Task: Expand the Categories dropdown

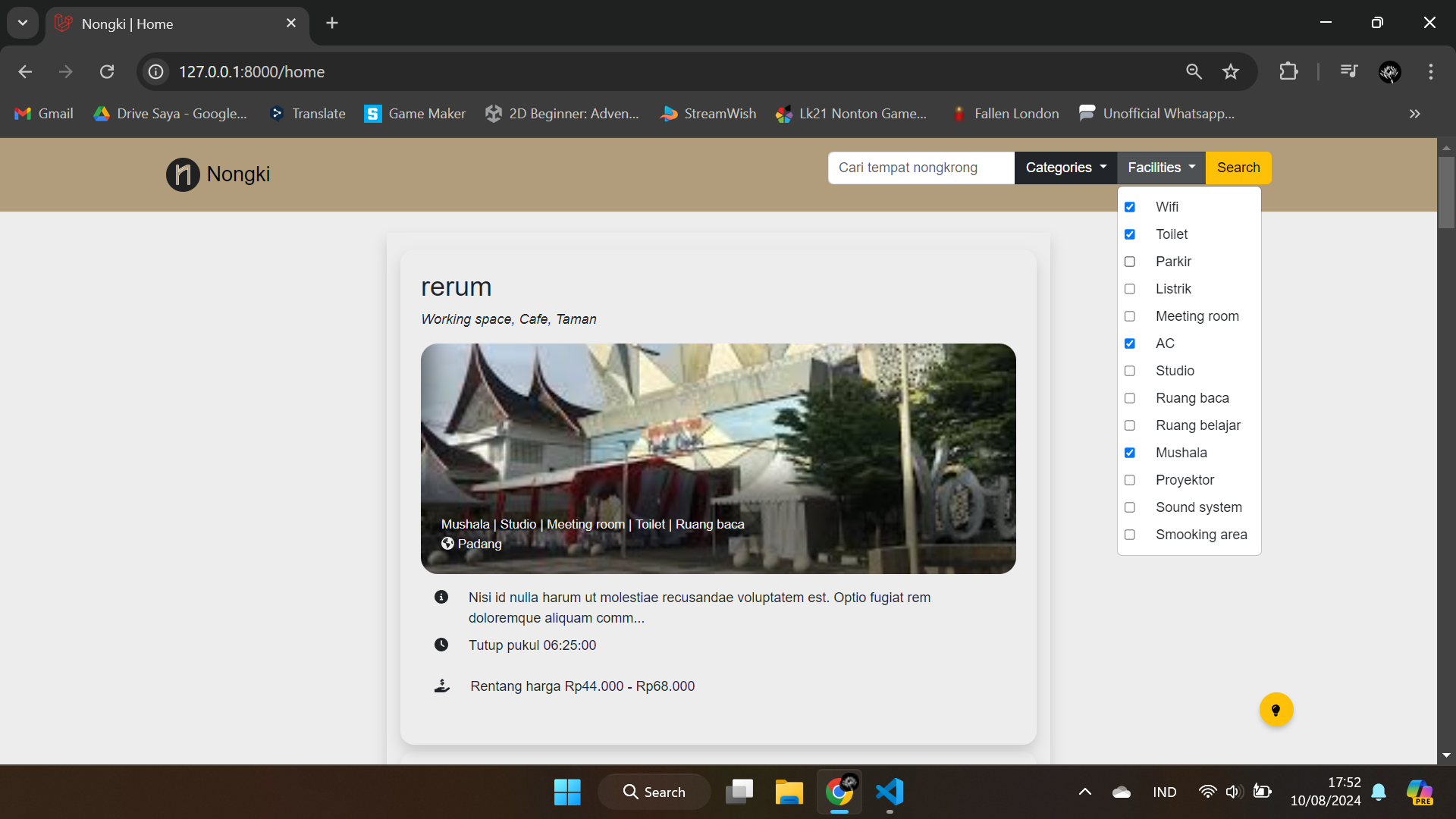Action: (x=1065, y=168)
